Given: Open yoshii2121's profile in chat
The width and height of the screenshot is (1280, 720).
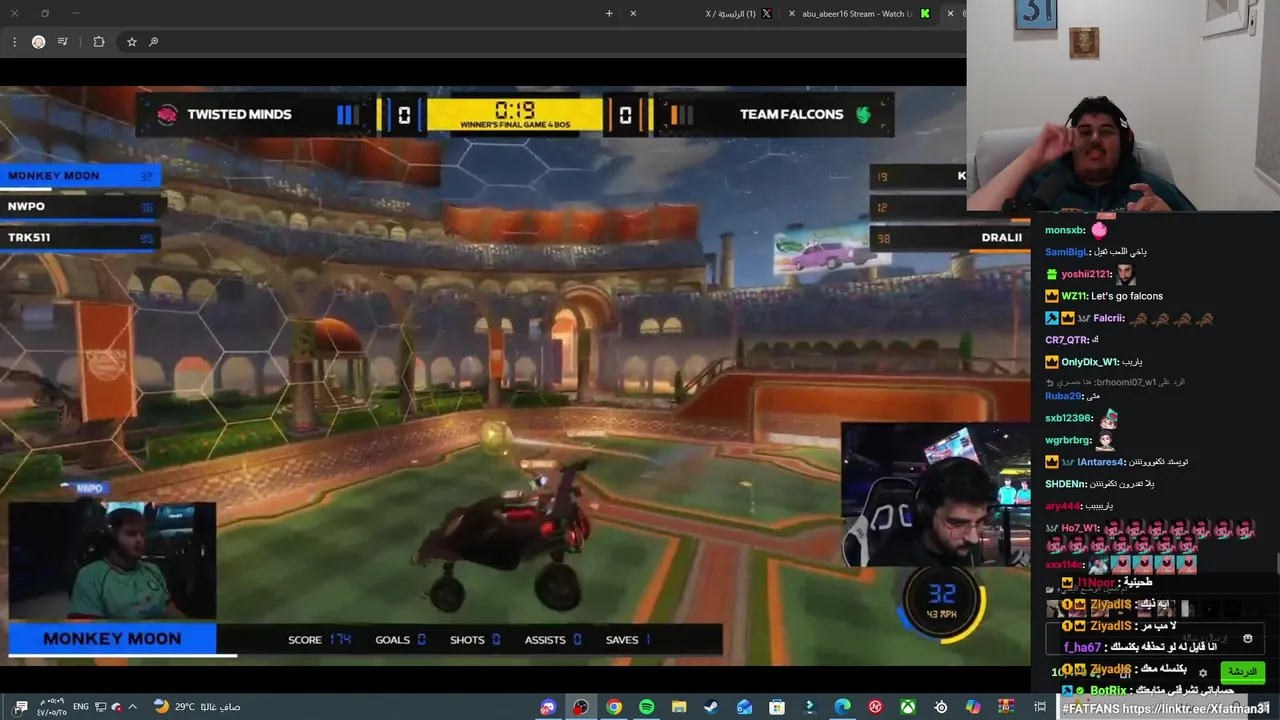Looking at the screenshot, I should pos(1086,274).
